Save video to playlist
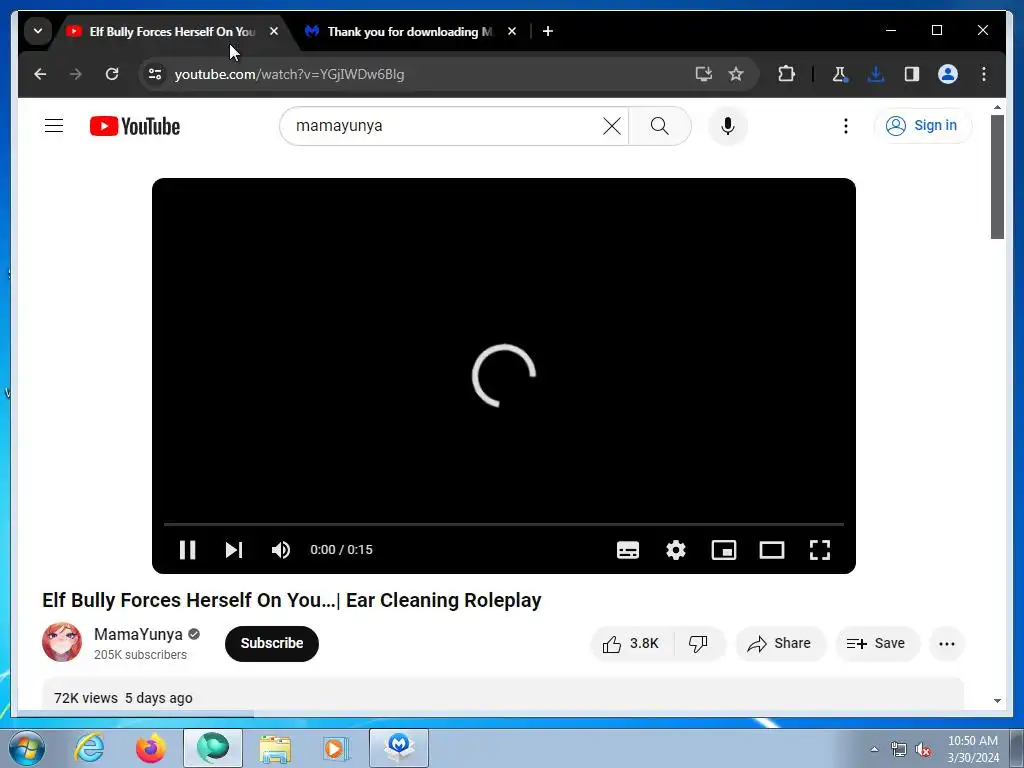The image size is (1024, 768). [x=876, y=644]
